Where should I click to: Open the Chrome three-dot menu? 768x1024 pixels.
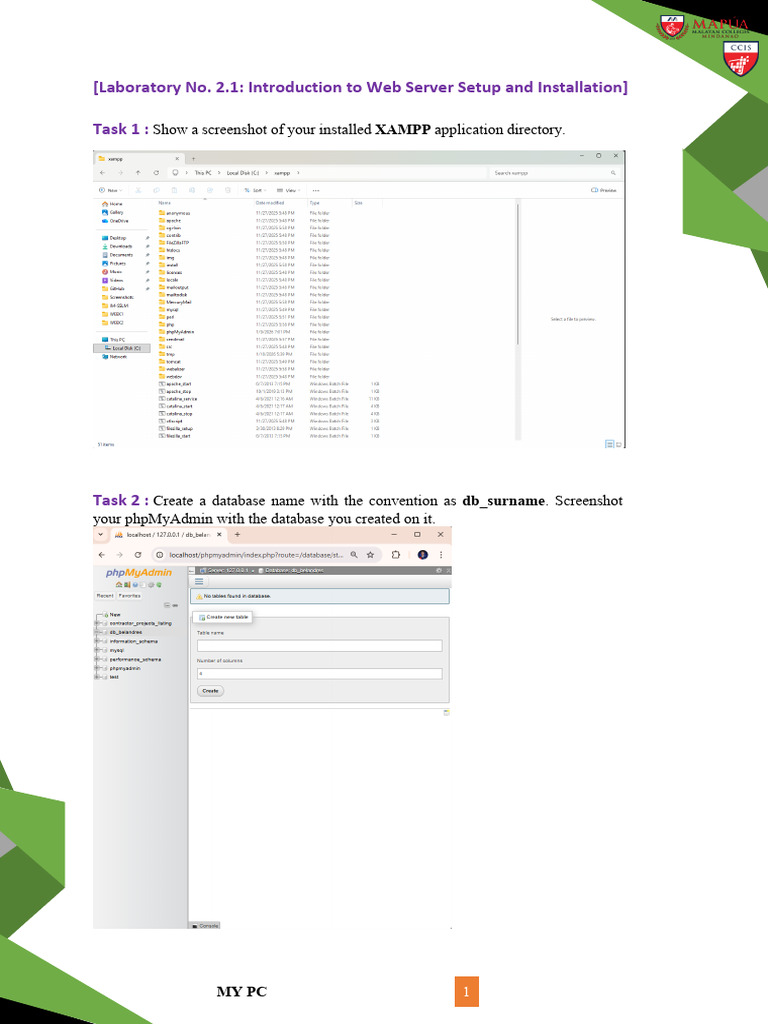441,554
